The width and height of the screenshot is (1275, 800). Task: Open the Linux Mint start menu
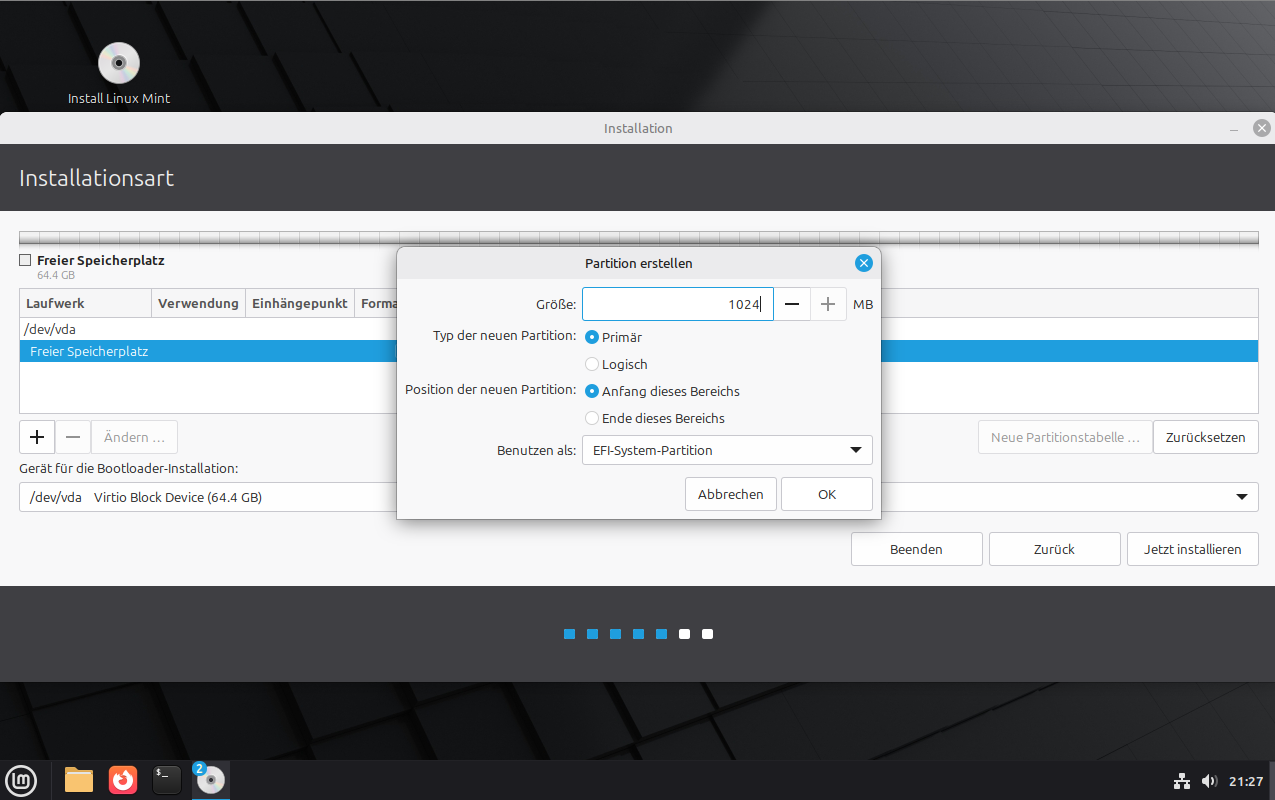point(21,780)
